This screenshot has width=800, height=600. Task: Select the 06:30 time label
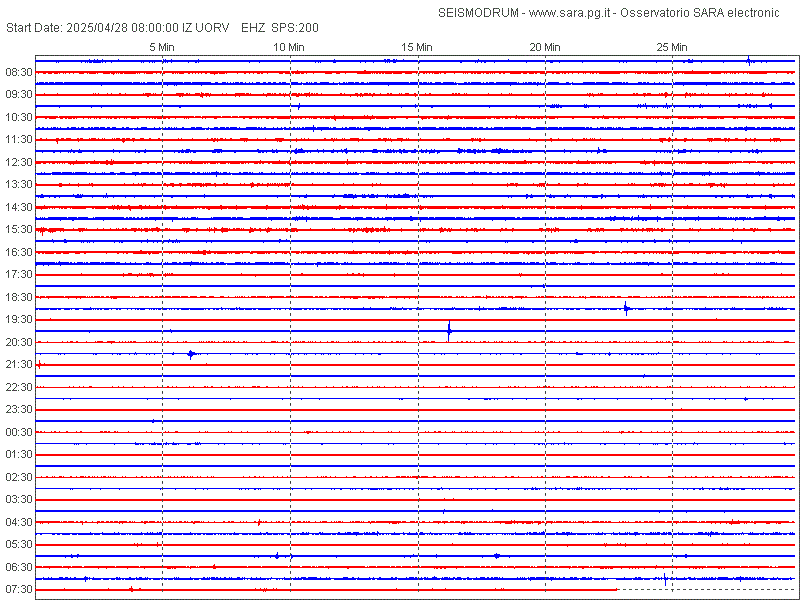pyautogui.click(x=19, y=567)
